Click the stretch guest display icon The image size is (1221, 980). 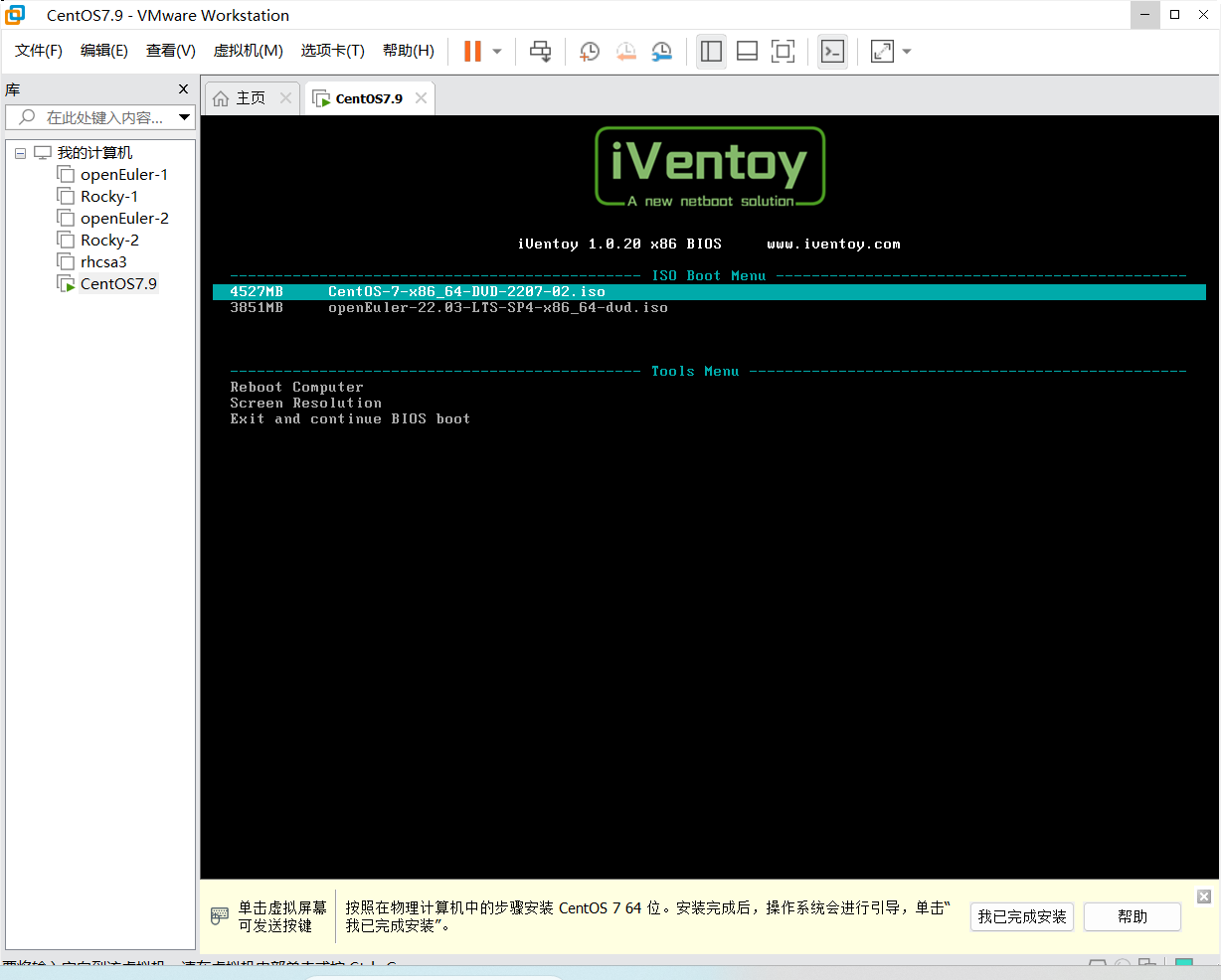882,51
